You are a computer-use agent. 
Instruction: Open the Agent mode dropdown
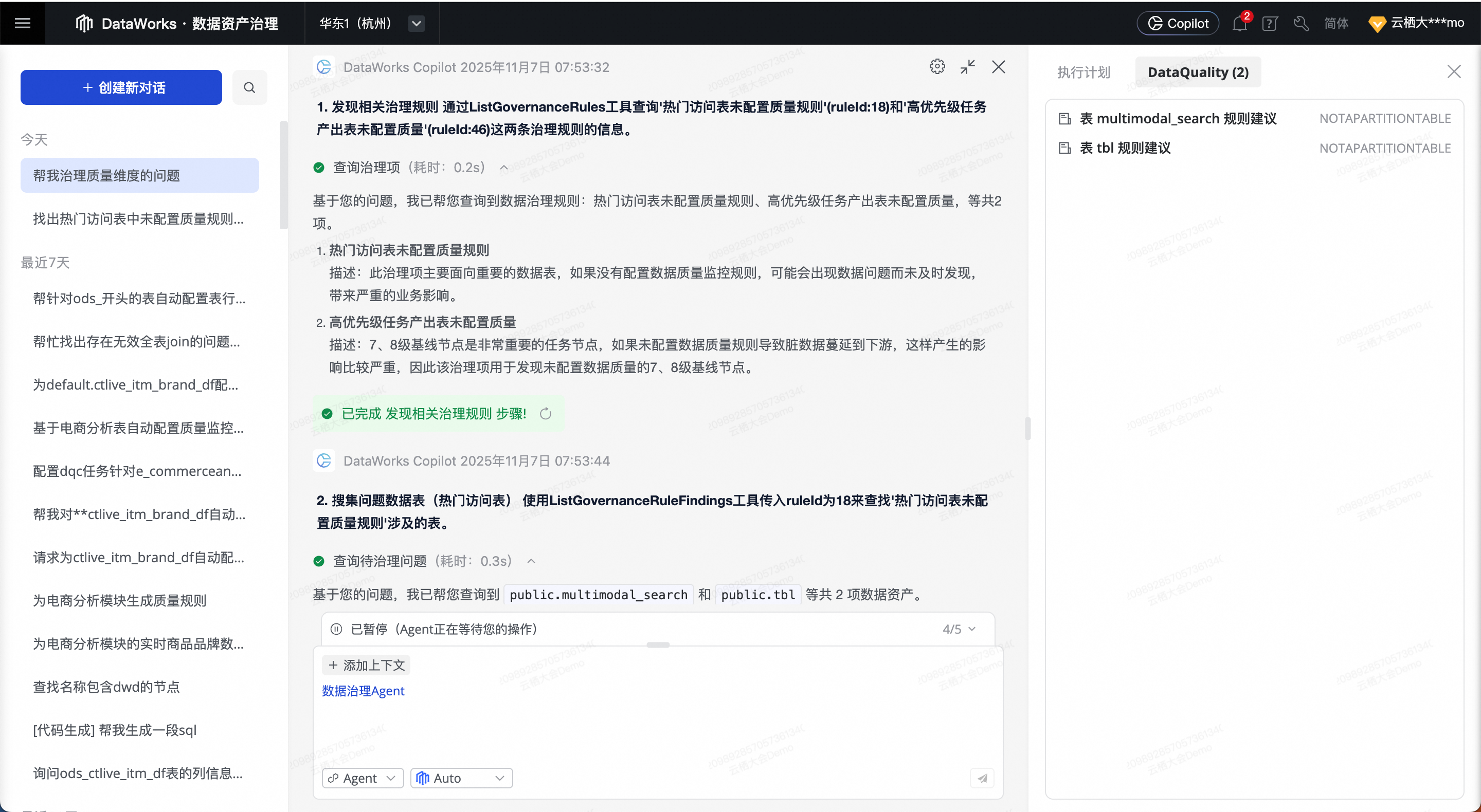coord(363,778)
